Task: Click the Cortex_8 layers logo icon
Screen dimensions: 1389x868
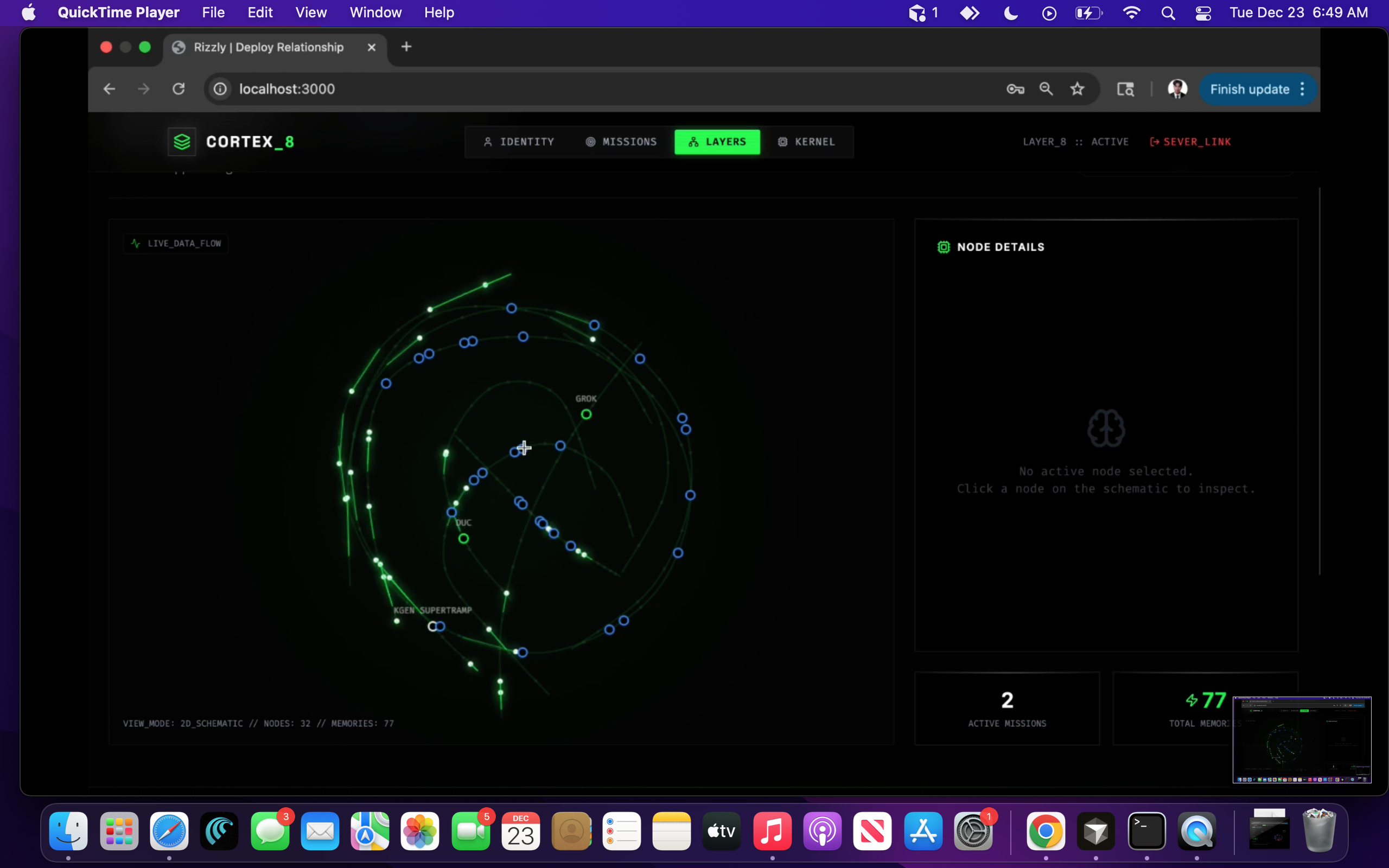Action: click(x=182, y=142)
